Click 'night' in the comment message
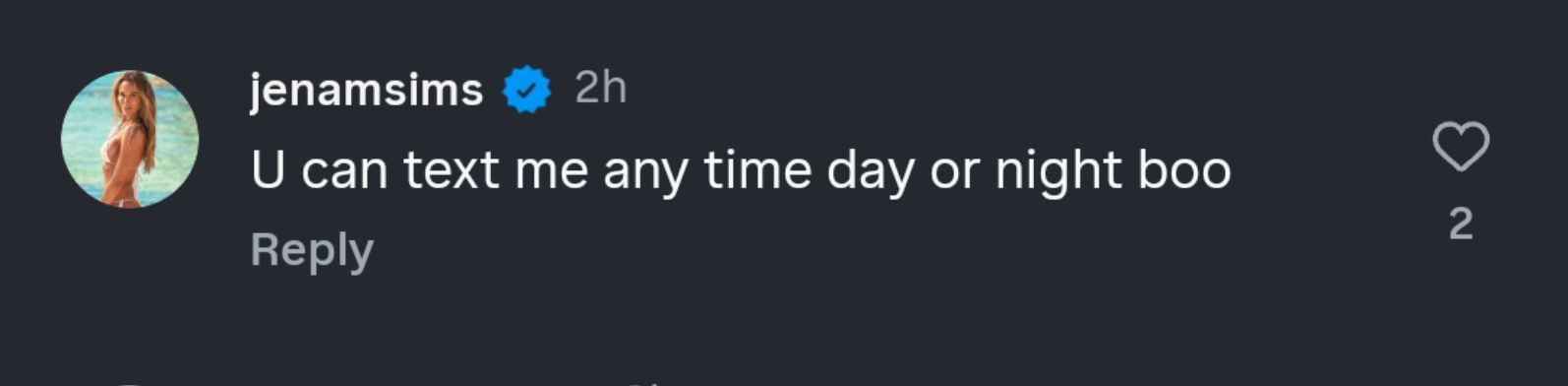Viewport: 1568px width, 386px height. point(1058,172)
